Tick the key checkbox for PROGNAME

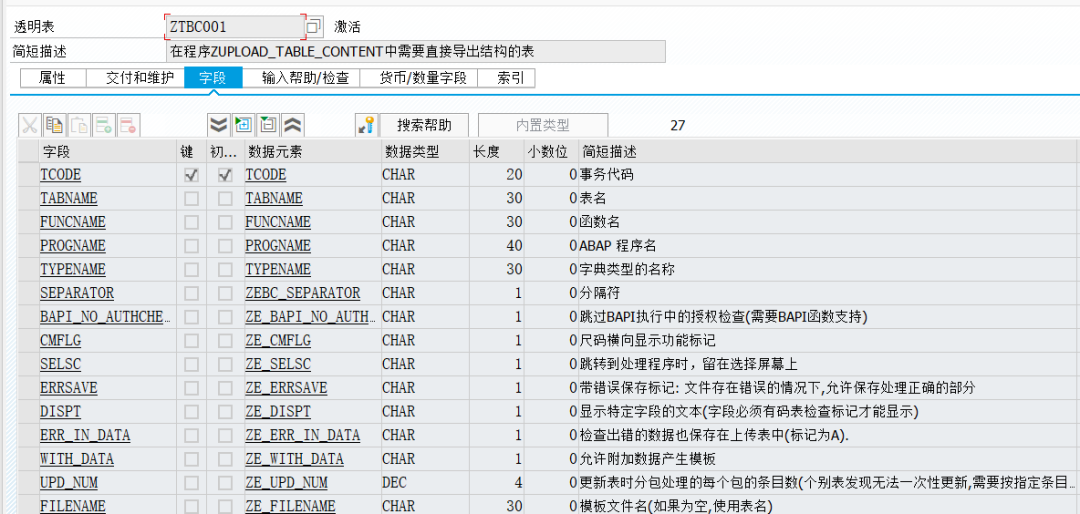pos(191,246)
